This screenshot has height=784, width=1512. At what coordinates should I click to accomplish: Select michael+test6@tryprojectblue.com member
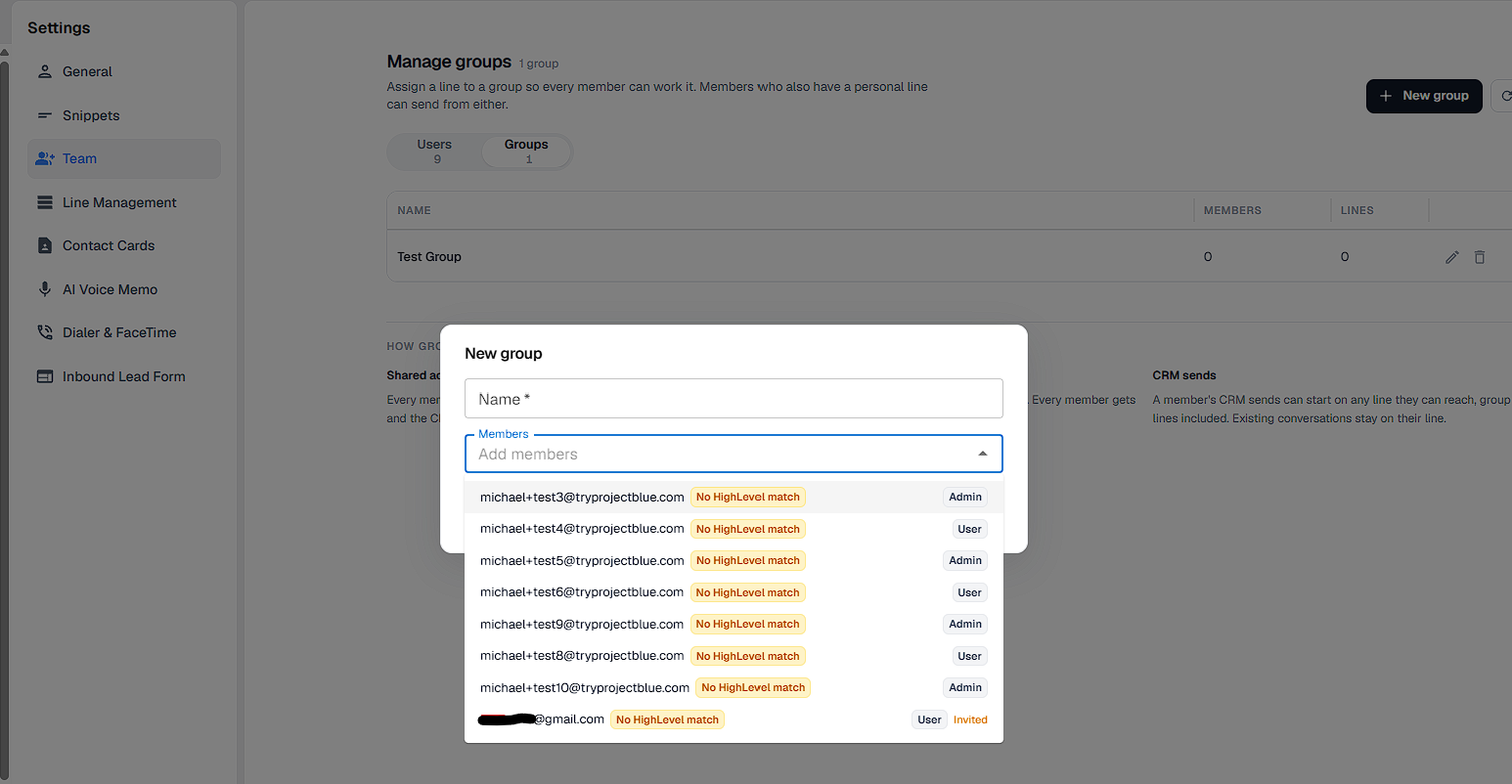point(734,592)
